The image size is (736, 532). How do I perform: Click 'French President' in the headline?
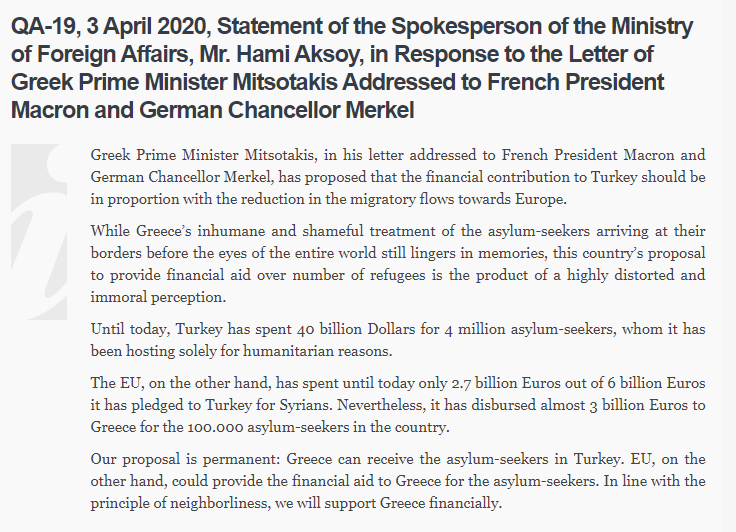coord(575,82)
